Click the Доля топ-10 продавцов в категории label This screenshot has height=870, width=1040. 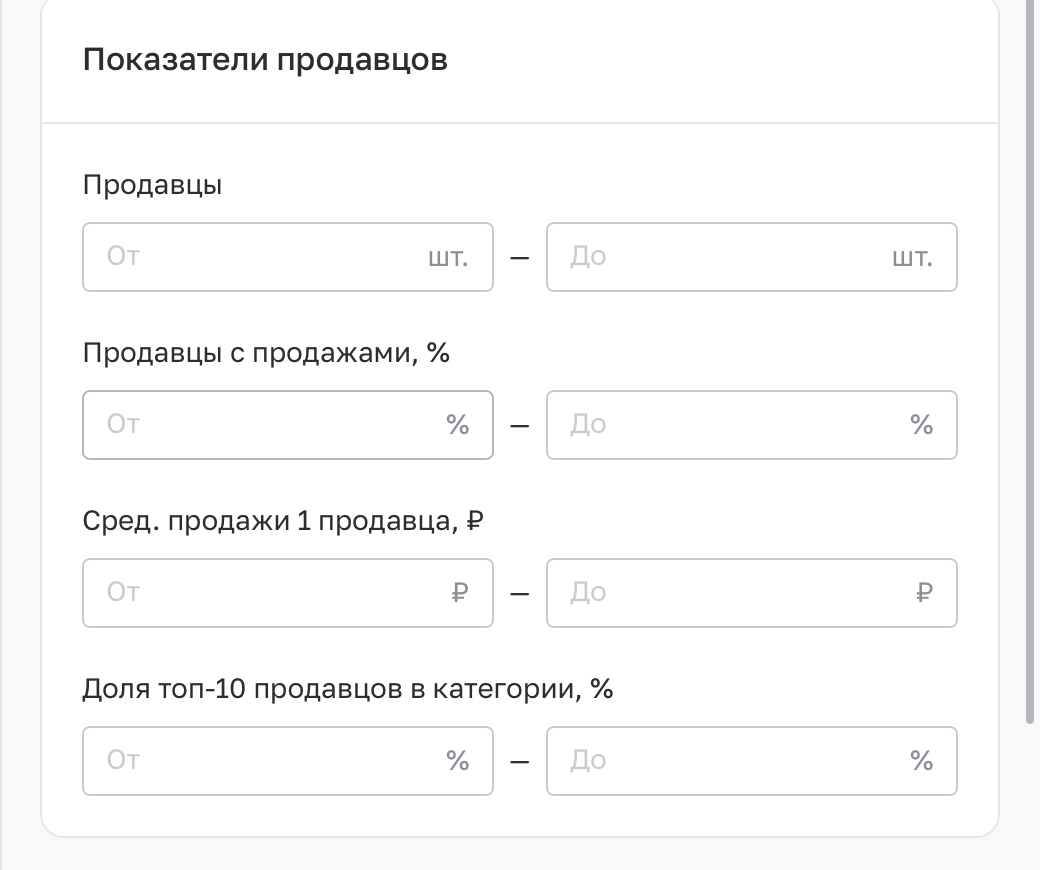tap(348, 688)
